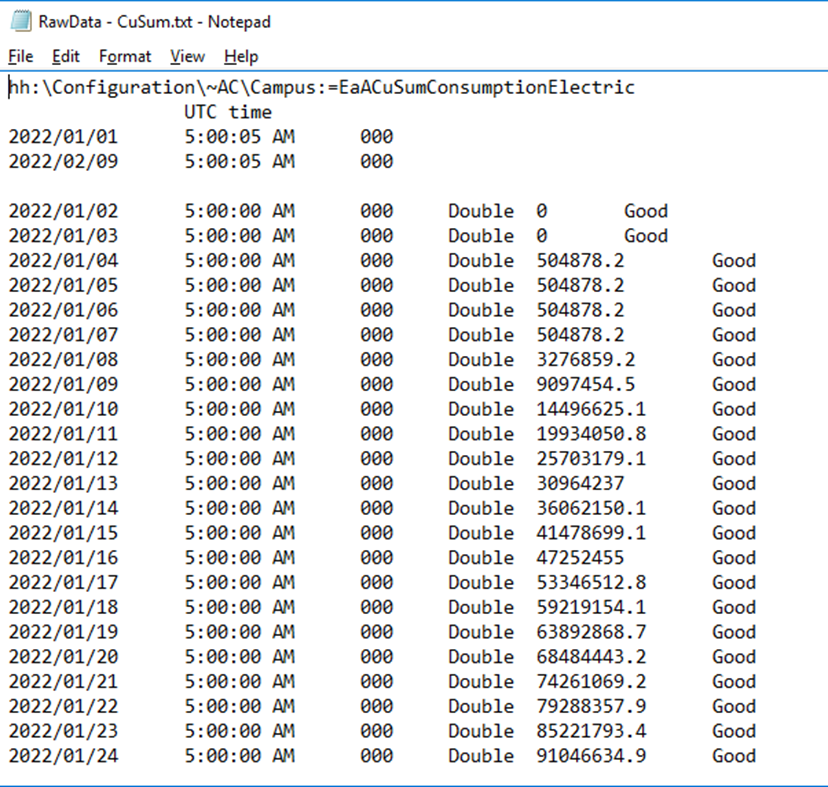Click the date 2022/01/24
The height and width of the screenshot is (787, 828).
pos(63,757)
